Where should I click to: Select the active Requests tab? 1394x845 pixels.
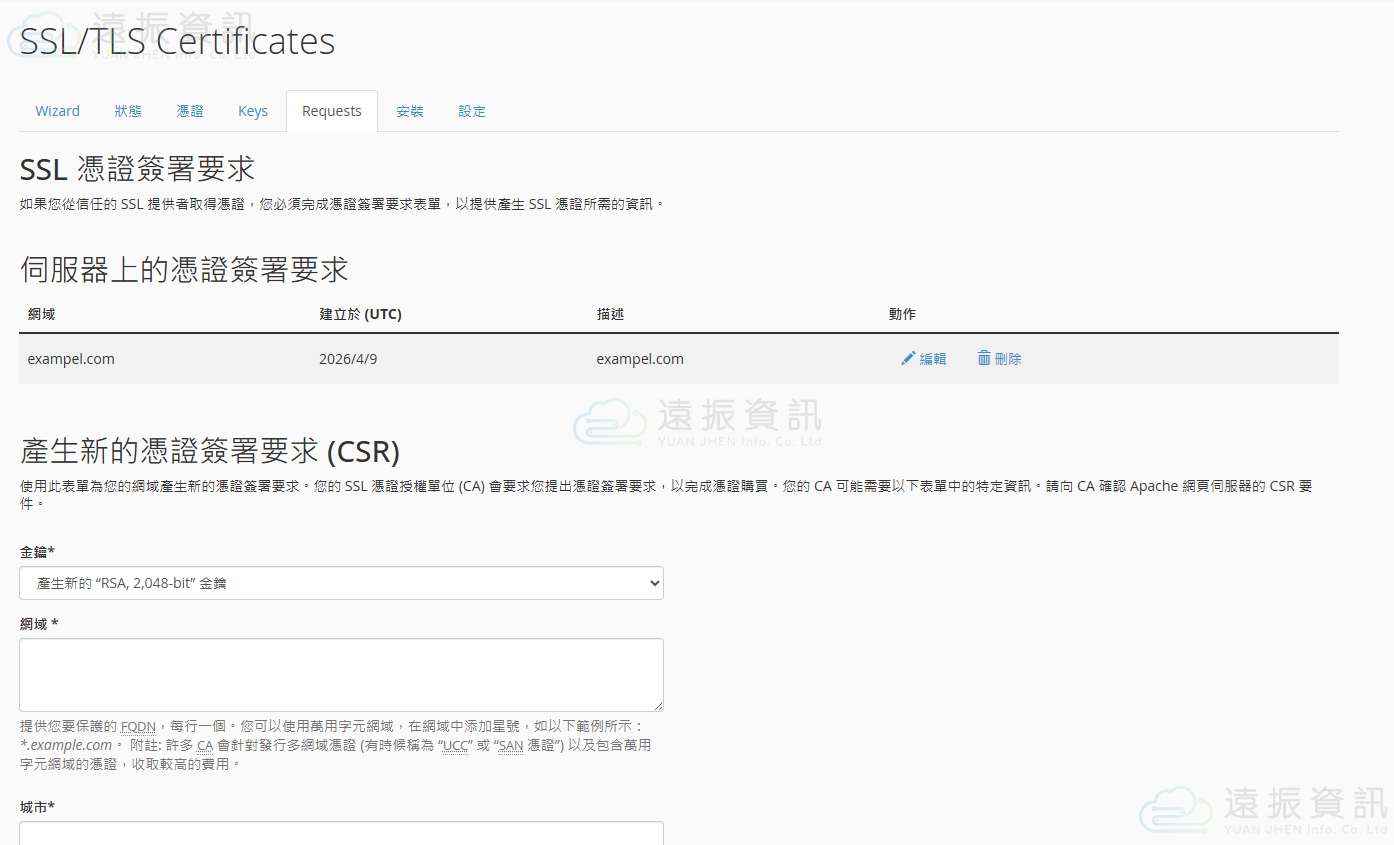click(331, 110)
